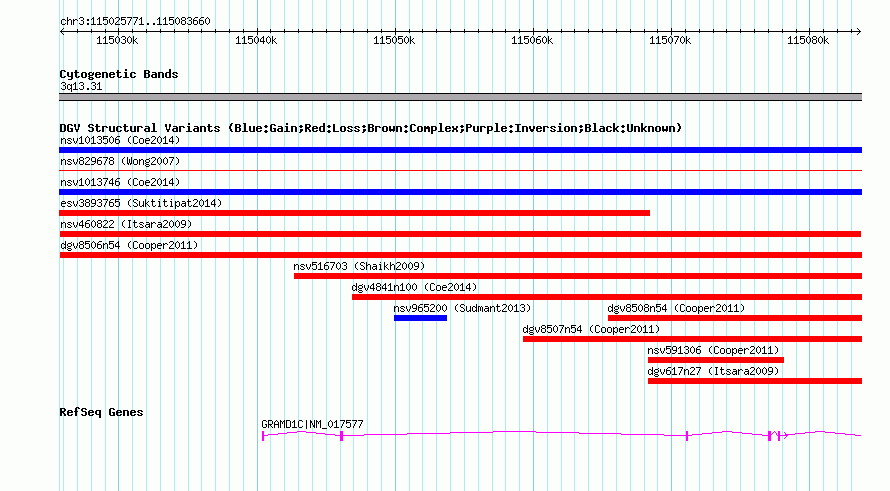Viewport: 890px width, 491px height.
Task: Open variant label nsv591306 (Cooper2011)
Action: tap(713, 350)
